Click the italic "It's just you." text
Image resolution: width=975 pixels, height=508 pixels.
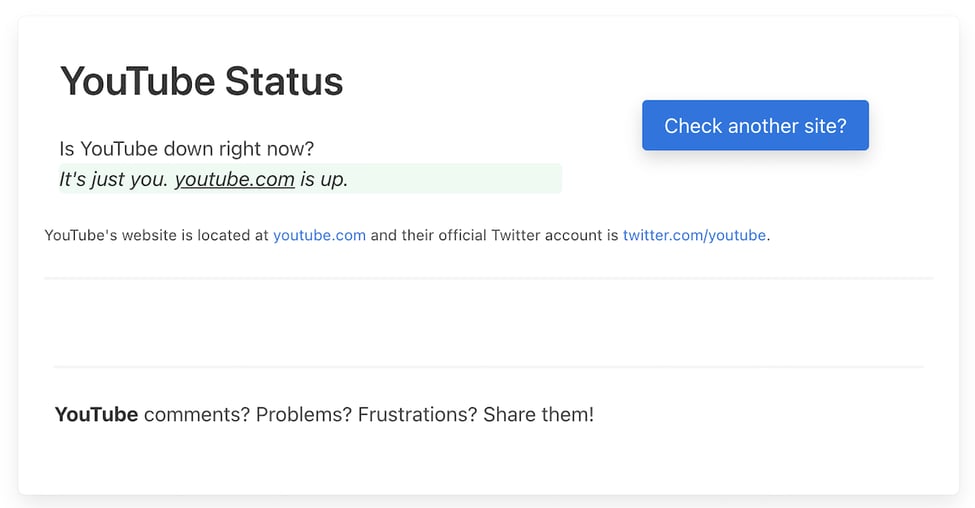tap(113, 180)
